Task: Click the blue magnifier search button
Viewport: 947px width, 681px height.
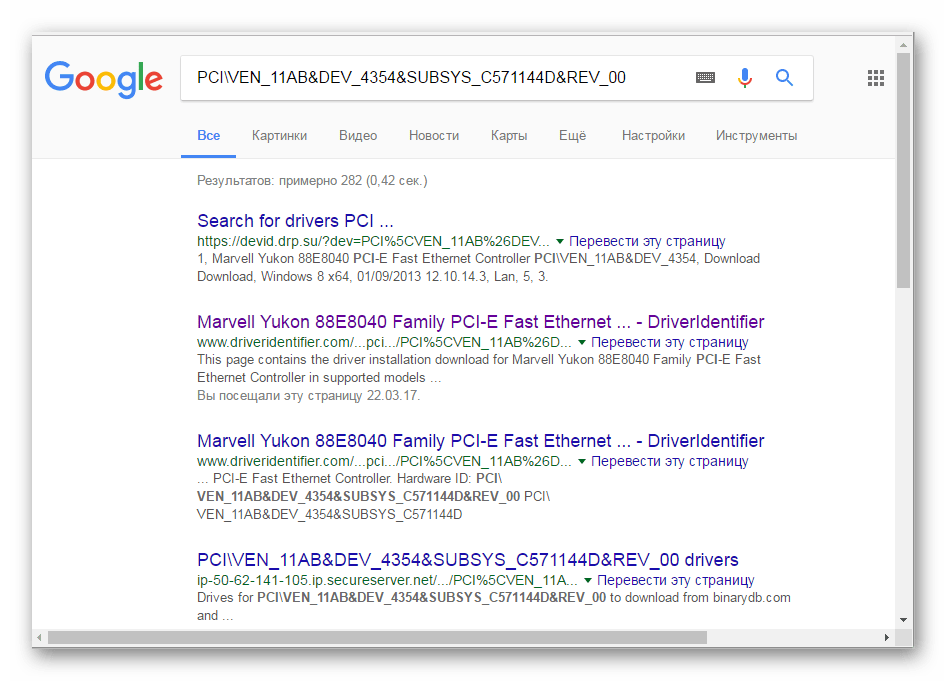Action: point(784,78)
